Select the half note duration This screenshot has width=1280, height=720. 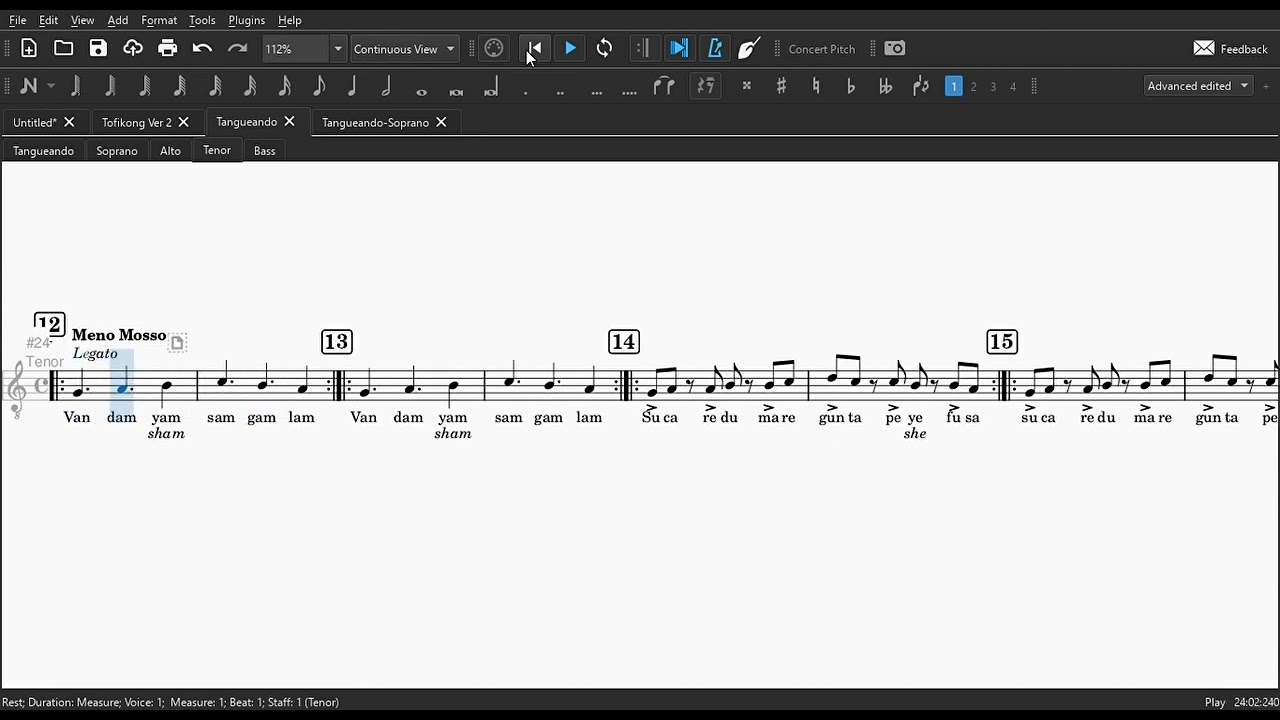pos(386,87)
